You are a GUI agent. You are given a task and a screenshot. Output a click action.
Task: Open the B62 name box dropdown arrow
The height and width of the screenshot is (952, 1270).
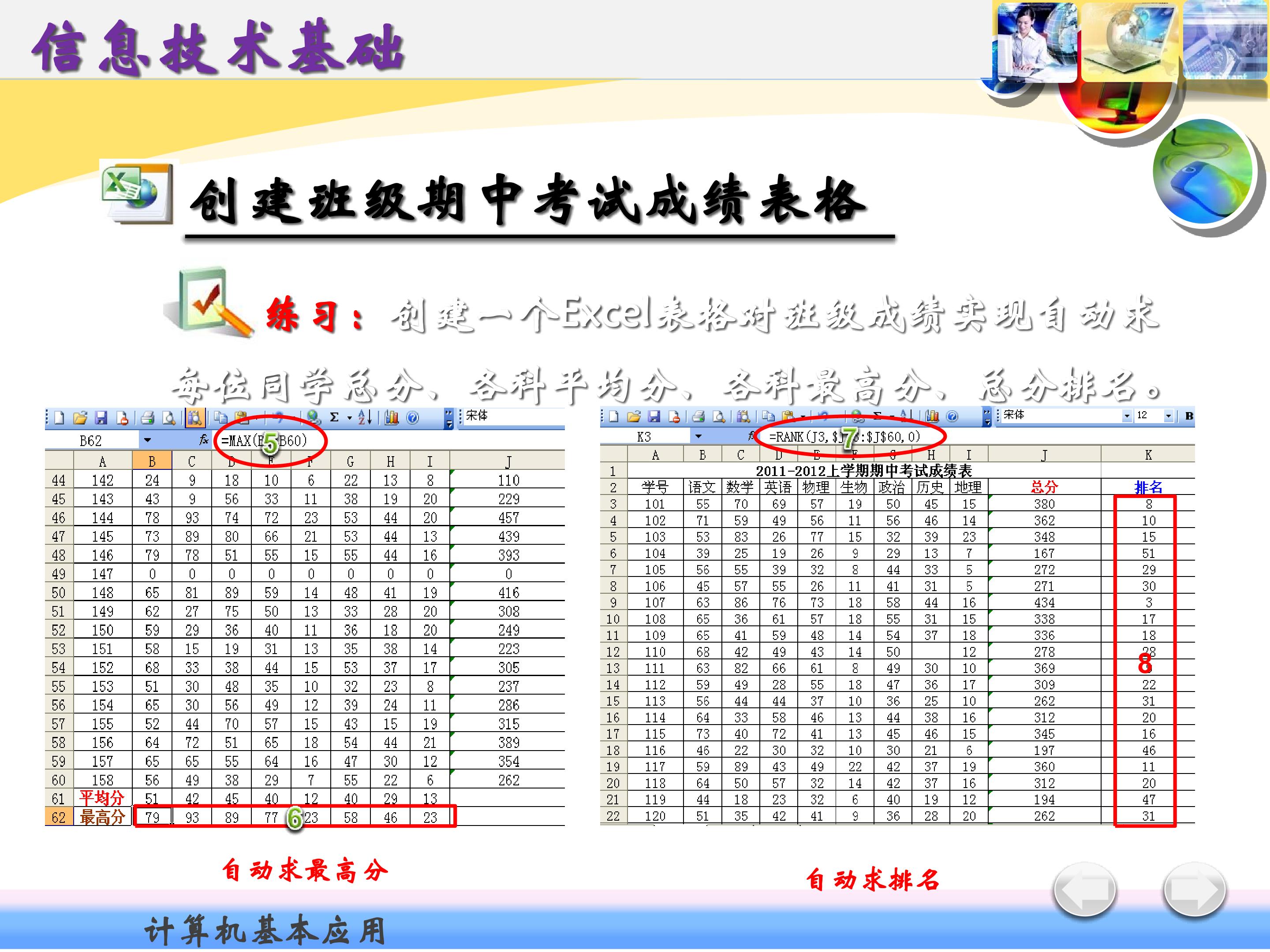point(148,441)
